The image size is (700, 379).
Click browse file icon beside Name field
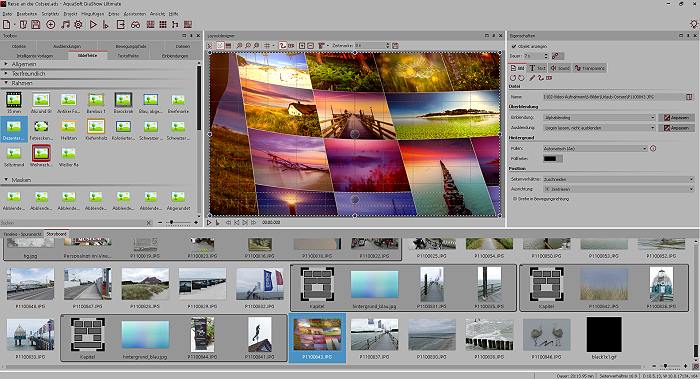tap(689, 96)
